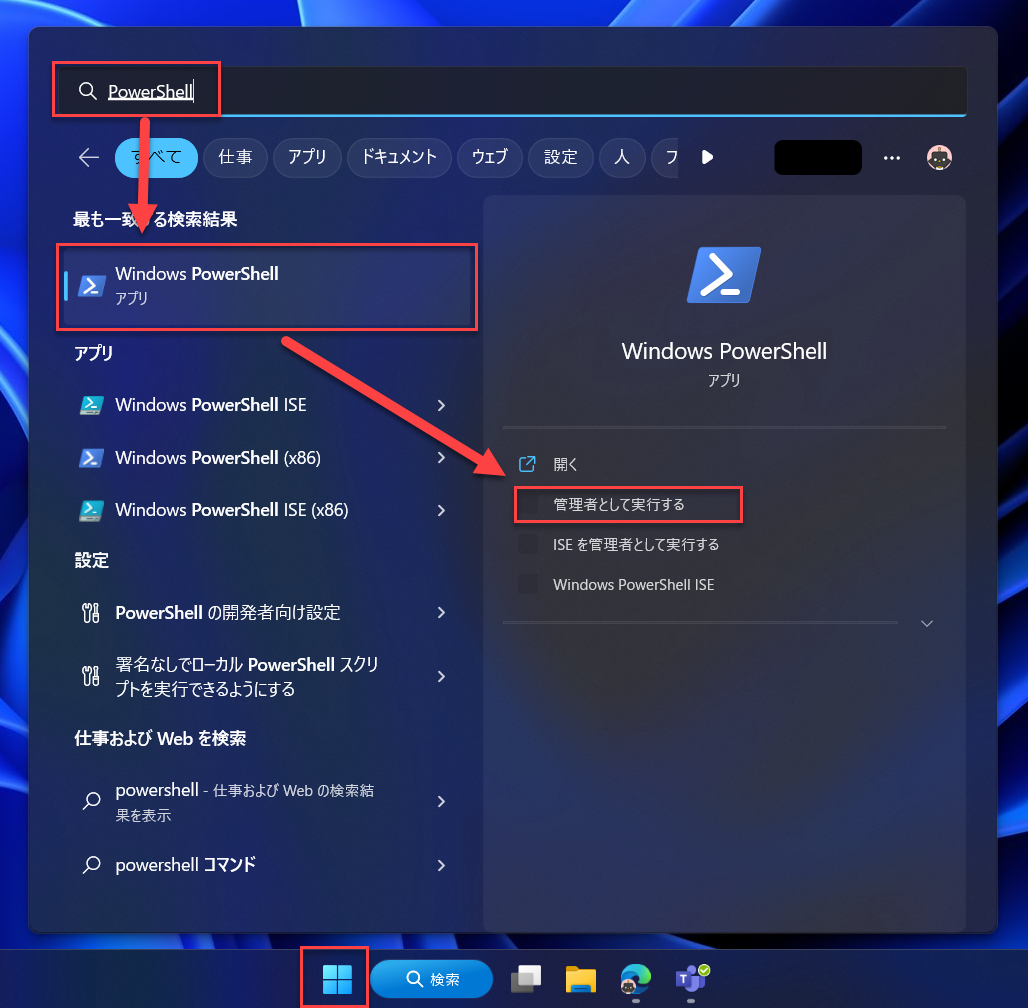Launch File Explorer from the taskbar
Screen dimensions: 1028x1008
tap(580, 979)
